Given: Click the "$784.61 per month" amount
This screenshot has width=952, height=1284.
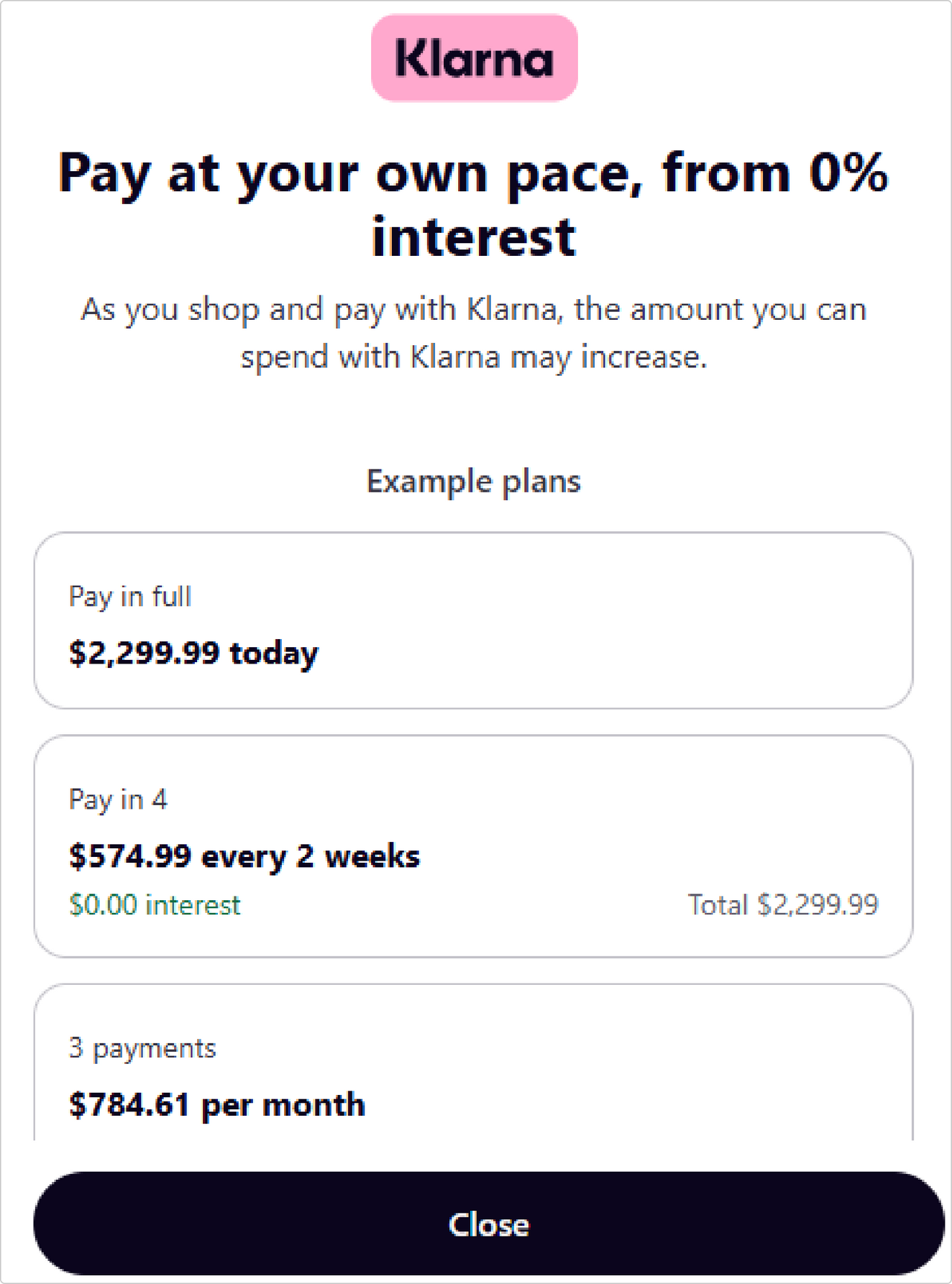Looking at the screenshot, I should pyautogui.click(x=217, y=1105).
